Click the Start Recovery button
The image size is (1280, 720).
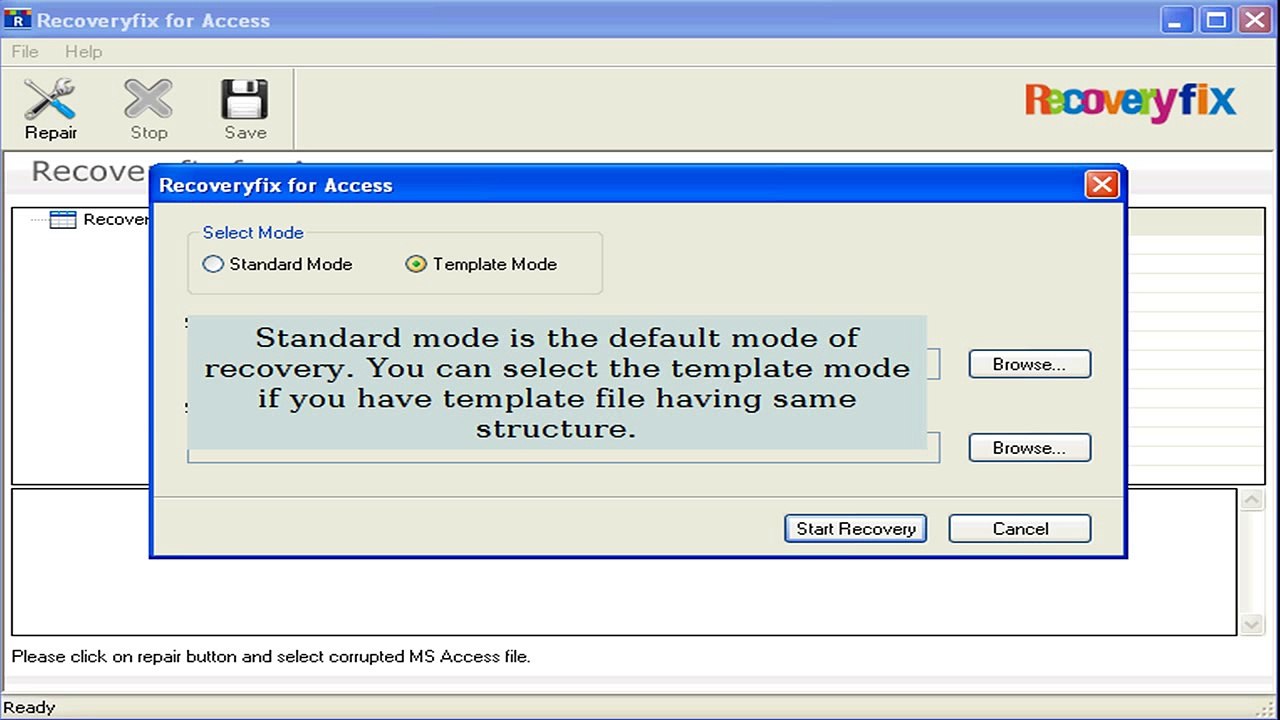click(x=856, y=529)
